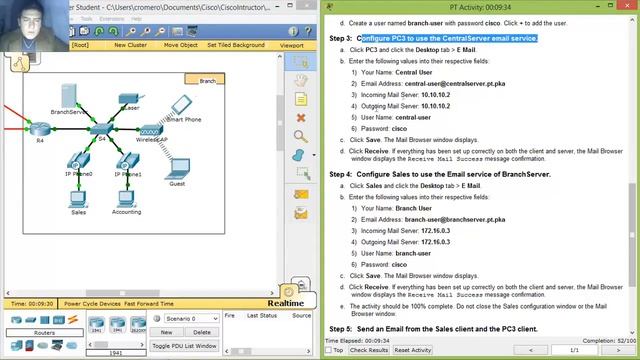Go to next instruction page arrow
This screenshot has width=640, height=360.
tap(618, 350)
